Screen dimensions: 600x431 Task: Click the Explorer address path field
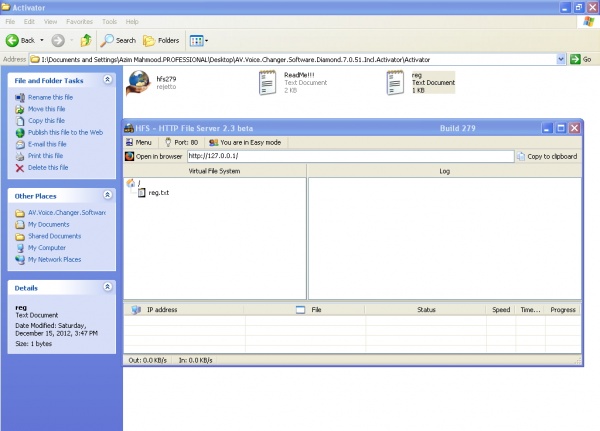(x=293, y=59)
